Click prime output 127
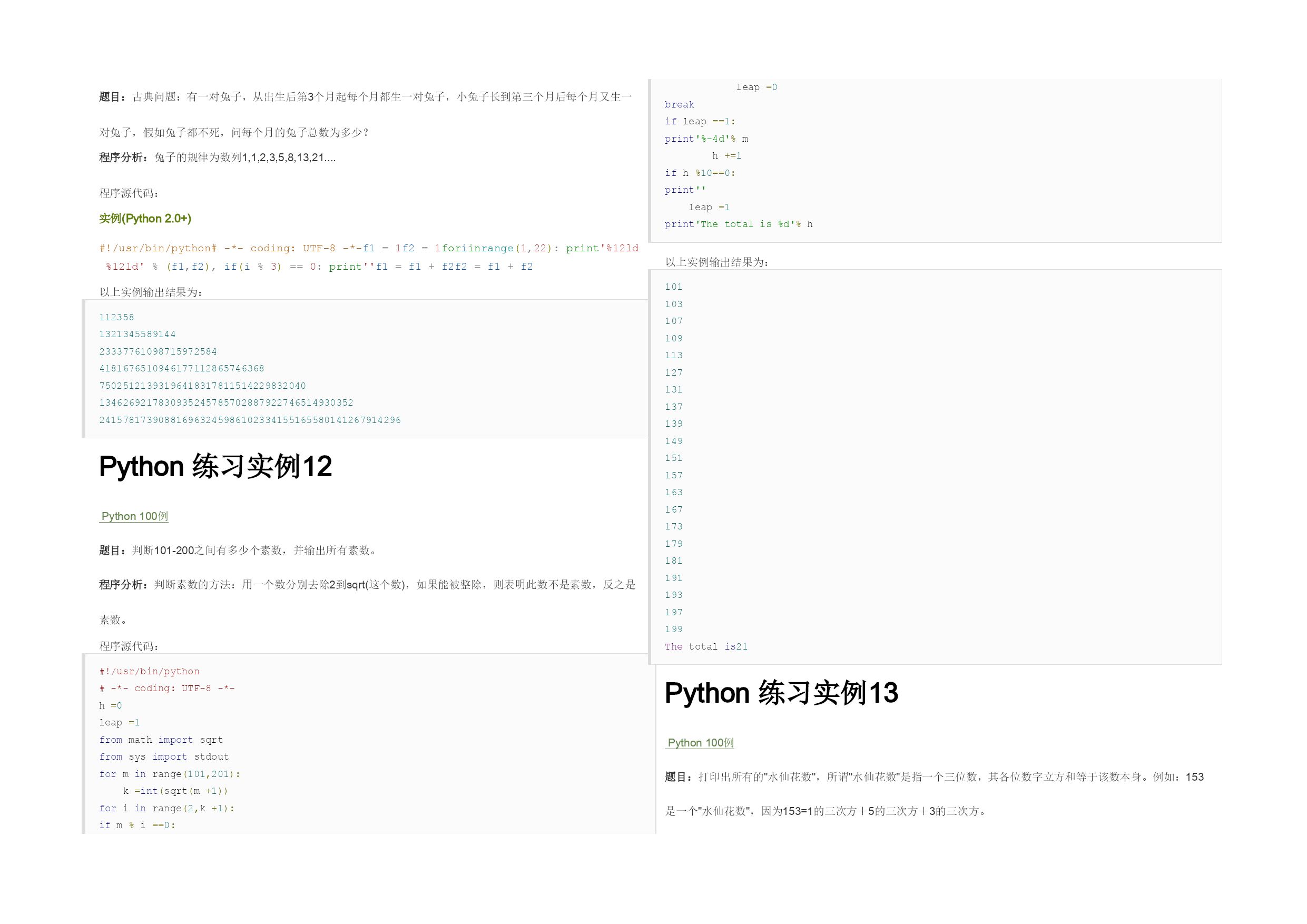This screenshot has width=1307, height=924. [x=673, y=373]
